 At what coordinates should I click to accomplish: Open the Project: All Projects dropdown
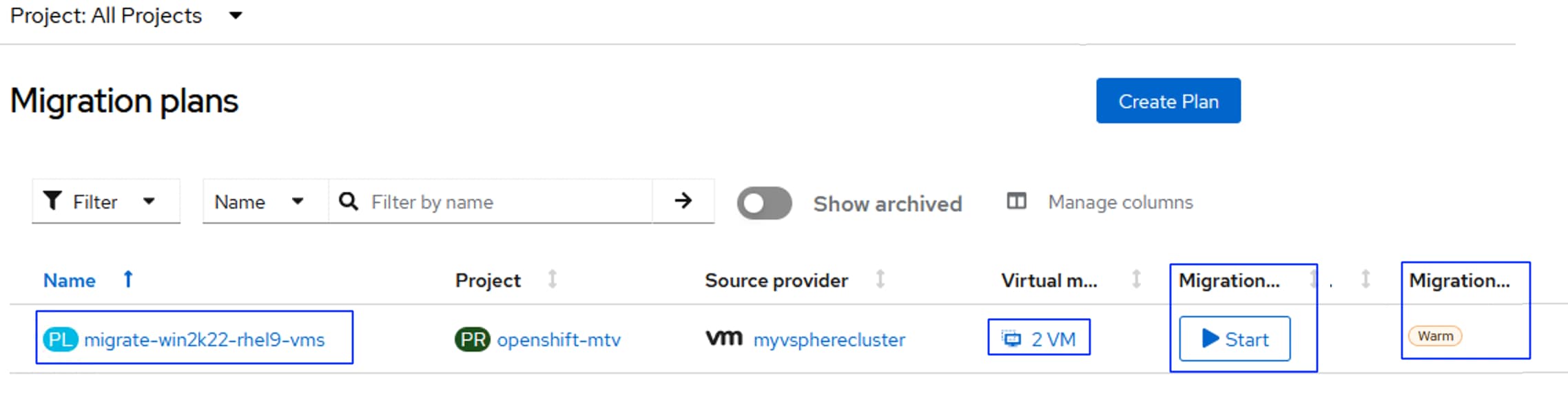click(236, 15)
